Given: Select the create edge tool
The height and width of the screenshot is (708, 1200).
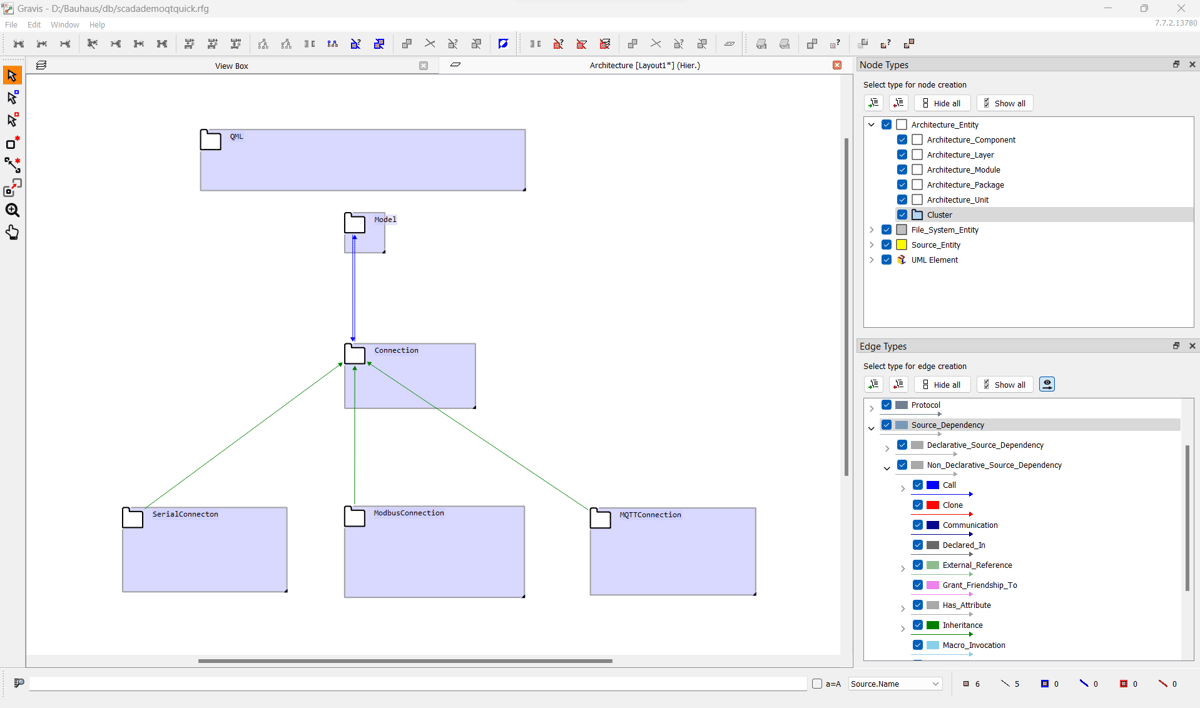Looking at the screenshot, I should (x=12, y=165).
